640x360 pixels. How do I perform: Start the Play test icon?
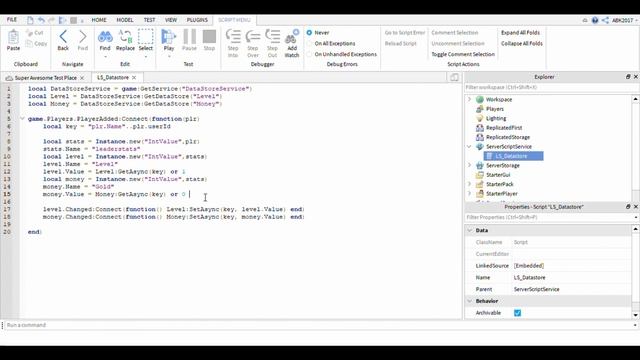pyautogui.click(x=169, y=37)
